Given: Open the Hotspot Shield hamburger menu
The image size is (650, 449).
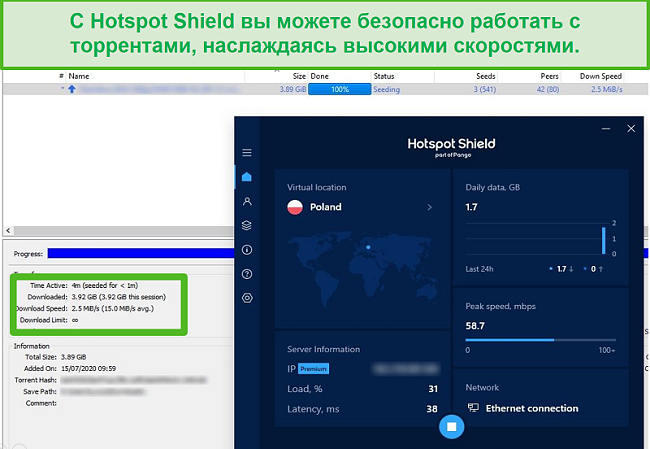Looking at the screenshot, I should (x=247, y=153).
